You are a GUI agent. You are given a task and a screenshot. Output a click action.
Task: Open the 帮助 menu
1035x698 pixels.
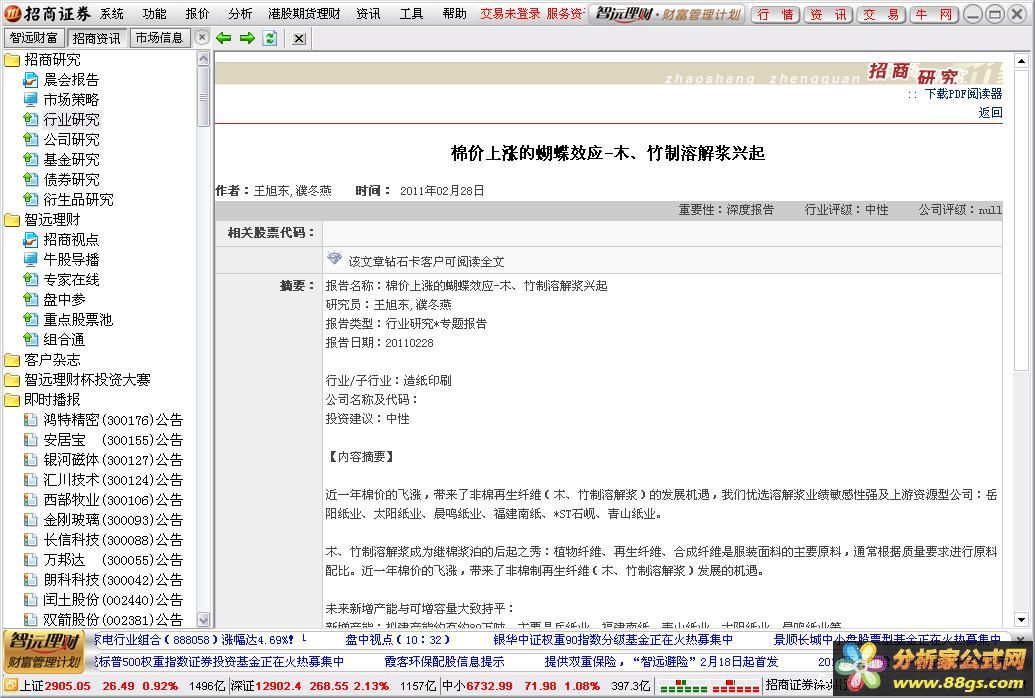[x=454, y=13]
